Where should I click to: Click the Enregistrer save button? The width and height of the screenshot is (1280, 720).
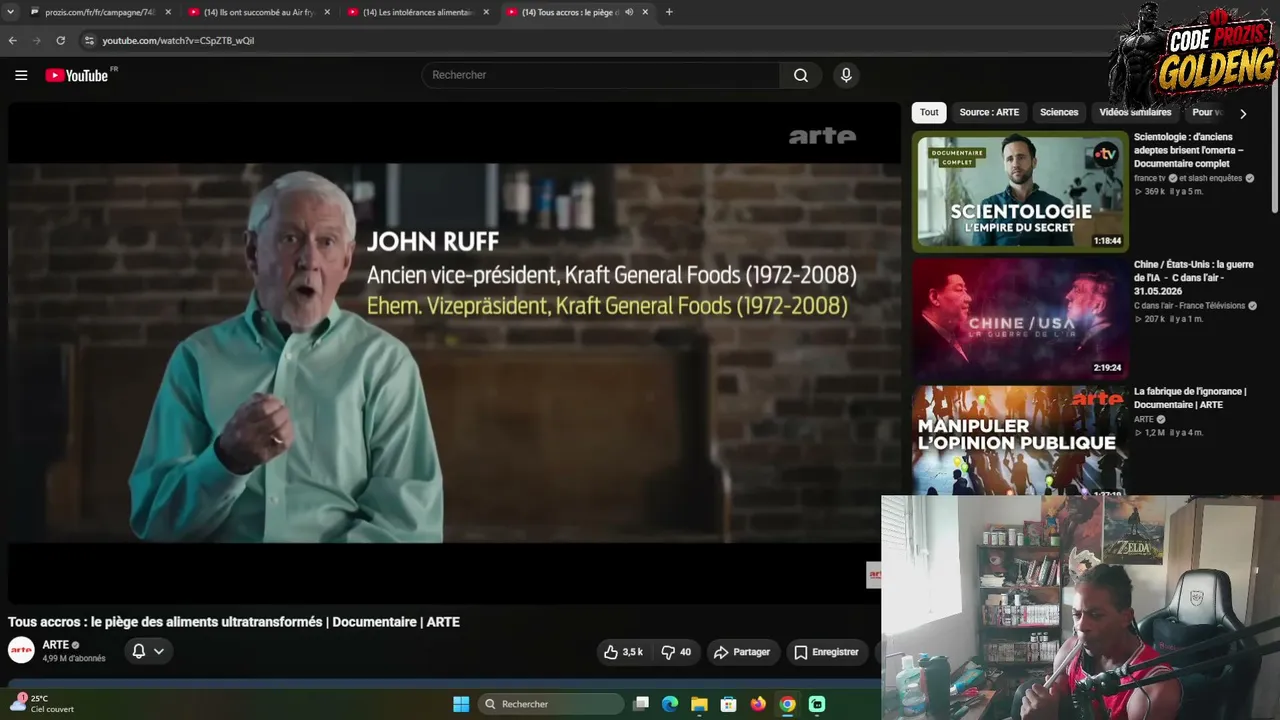[x=826, y=652]
